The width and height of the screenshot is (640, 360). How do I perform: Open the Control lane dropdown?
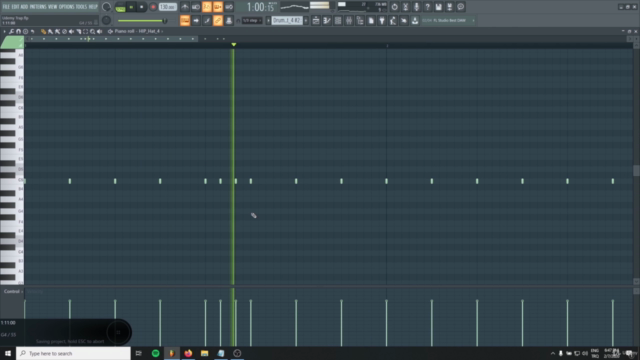pyautogui.click(x=13, y=291)
